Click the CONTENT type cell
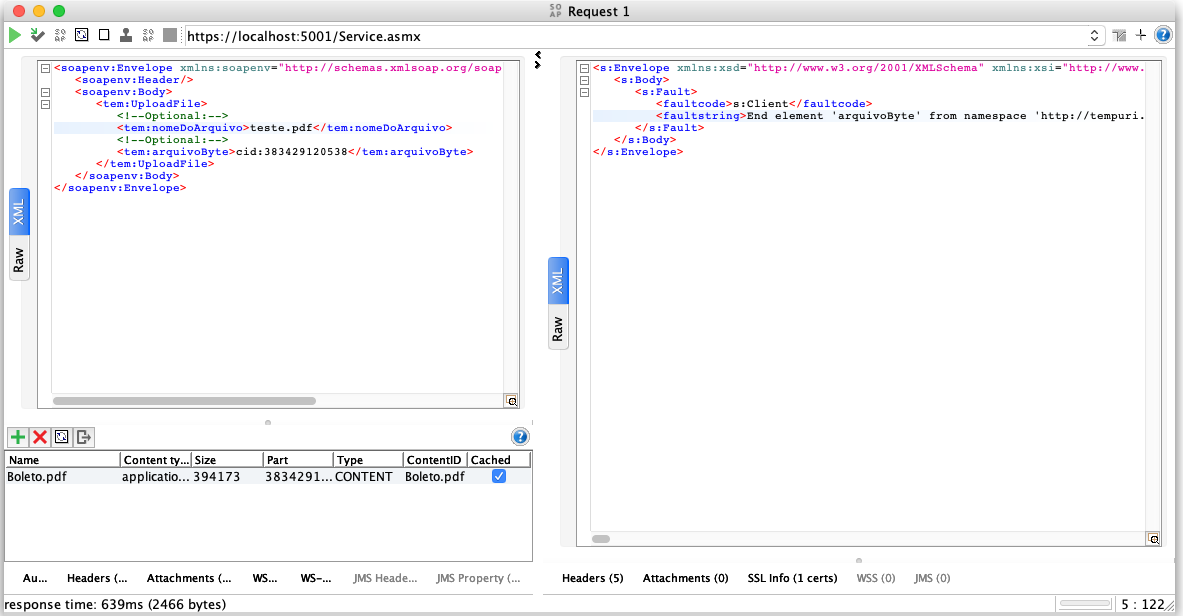The width and height of the screenshot is (1183, 616). (x=368, y=476)
